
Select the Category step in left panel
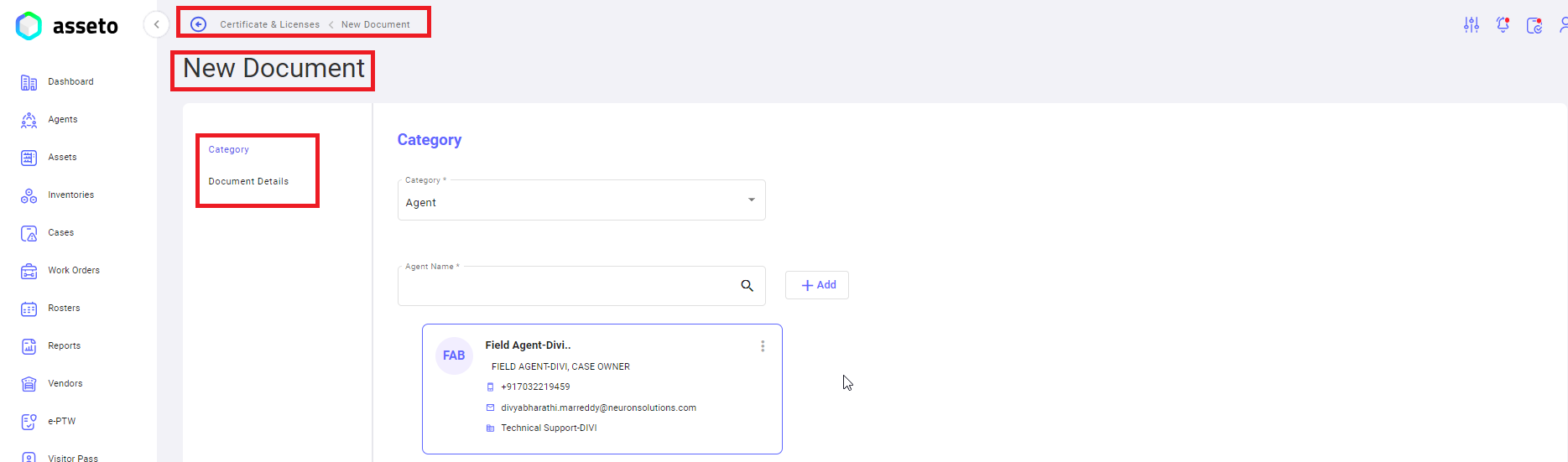(x=229, y=150)
